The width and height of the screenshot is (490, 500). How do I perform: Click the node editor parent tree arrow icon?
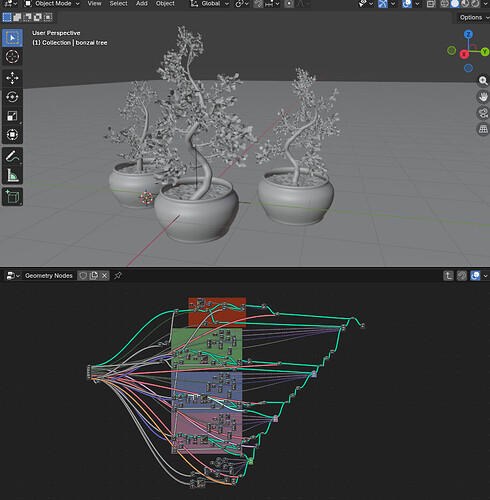(x=448, y=276)
